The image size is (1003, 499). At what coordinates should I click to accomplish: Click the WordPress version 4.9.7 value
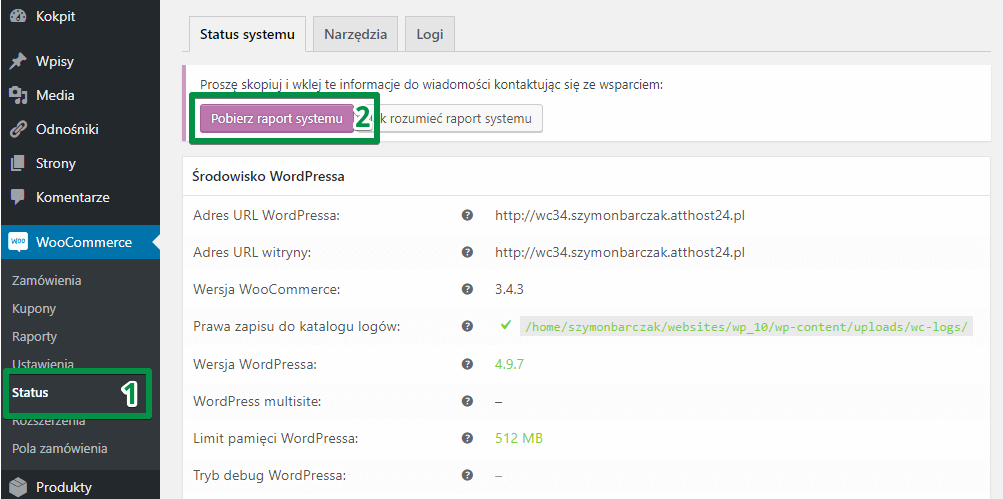509,364
